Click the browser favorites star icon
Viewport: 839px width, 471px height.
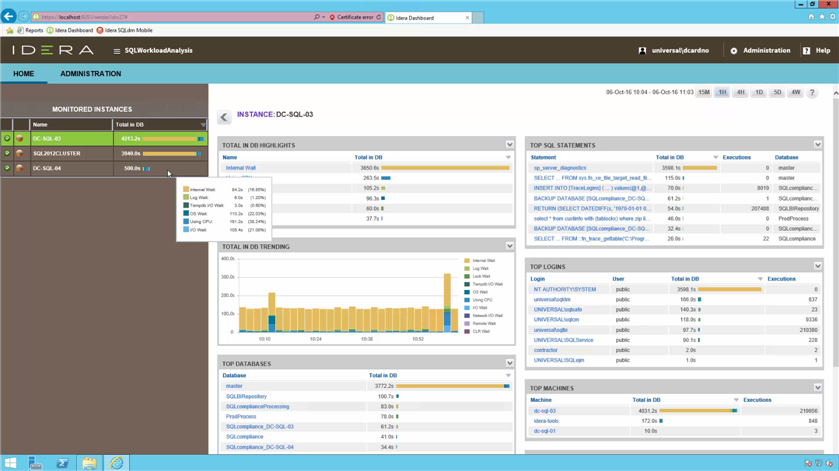pyautogui.click(x=822, y=17)
